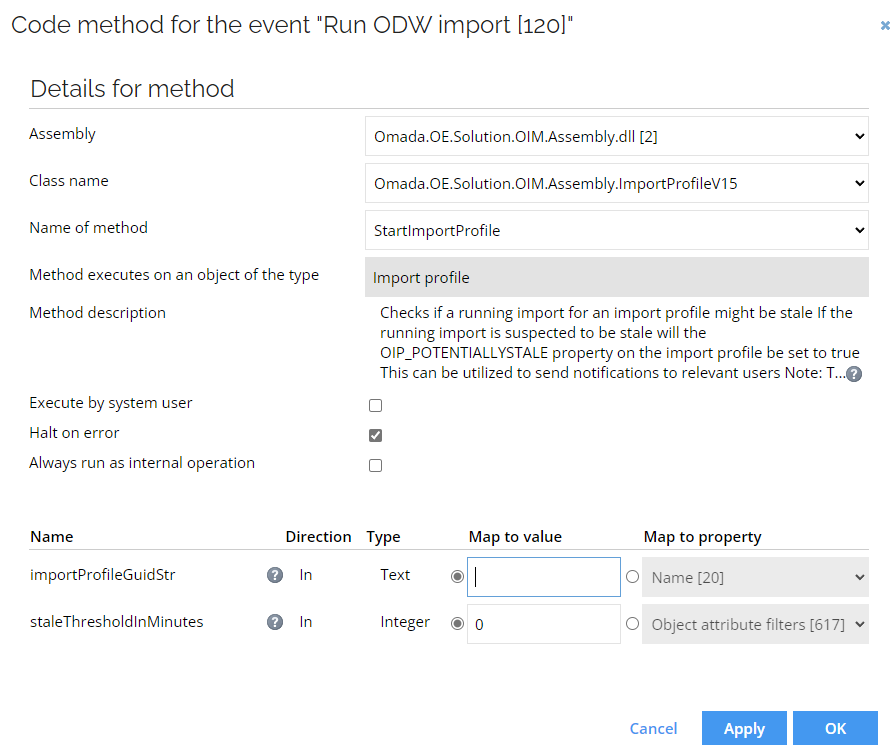
Task: Close the code method dialog
Action: (885, 25)
